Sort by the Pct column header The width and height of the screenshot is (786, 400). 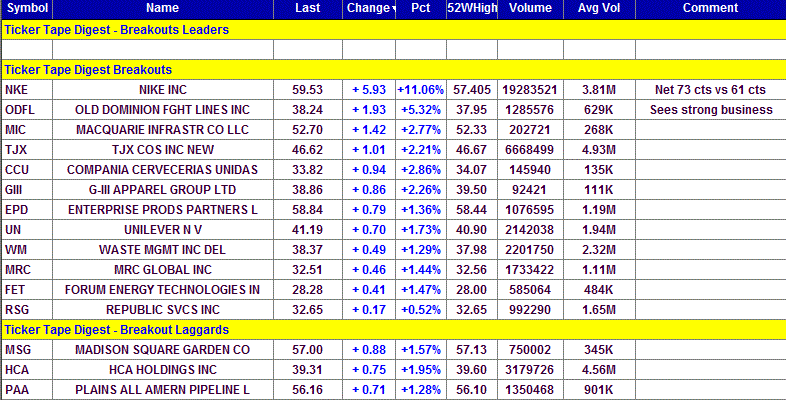pyautogui.click(x=421, y=9)
